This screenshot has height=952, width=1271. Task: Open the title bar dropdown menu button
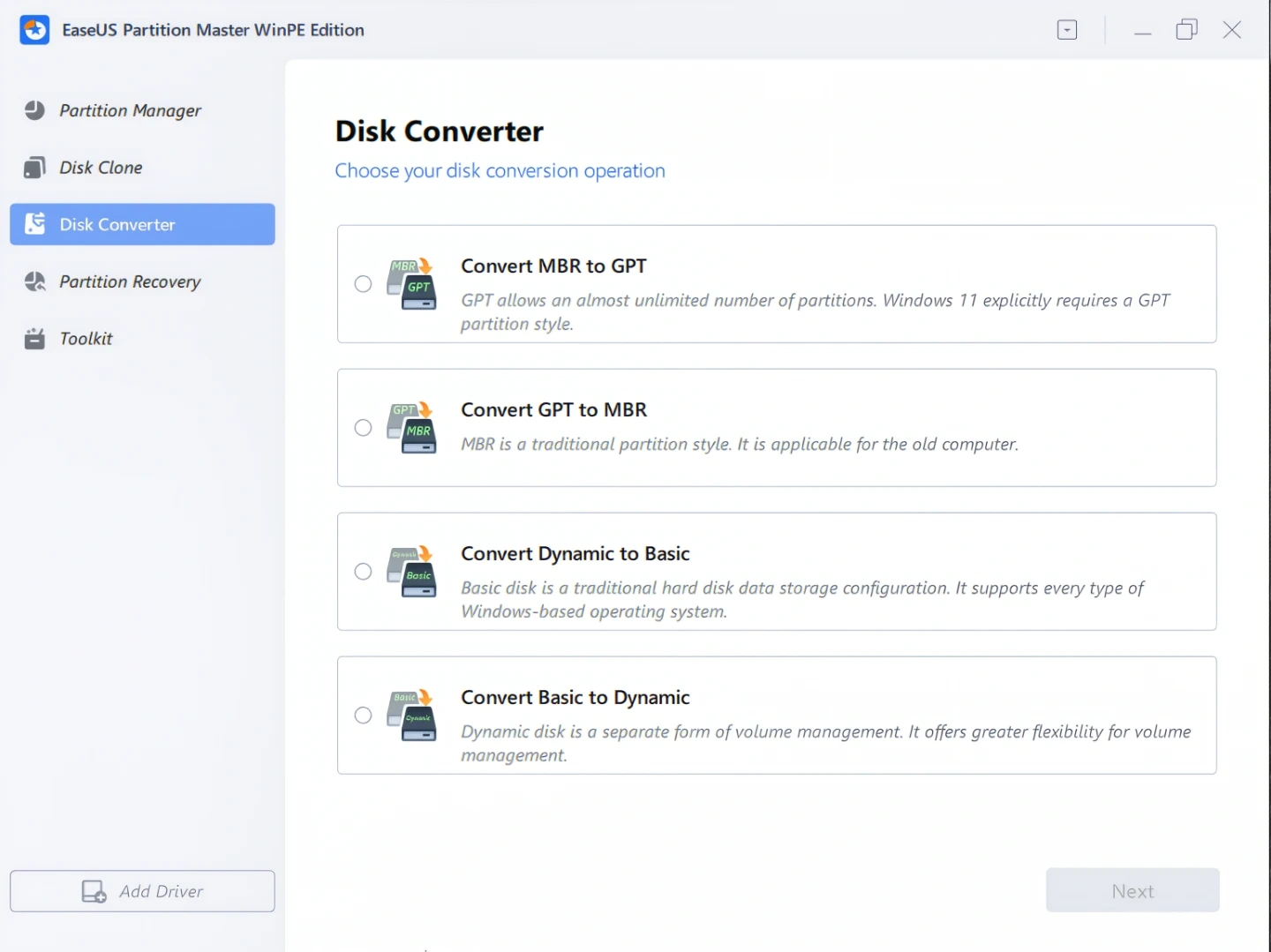point(1067,30)
